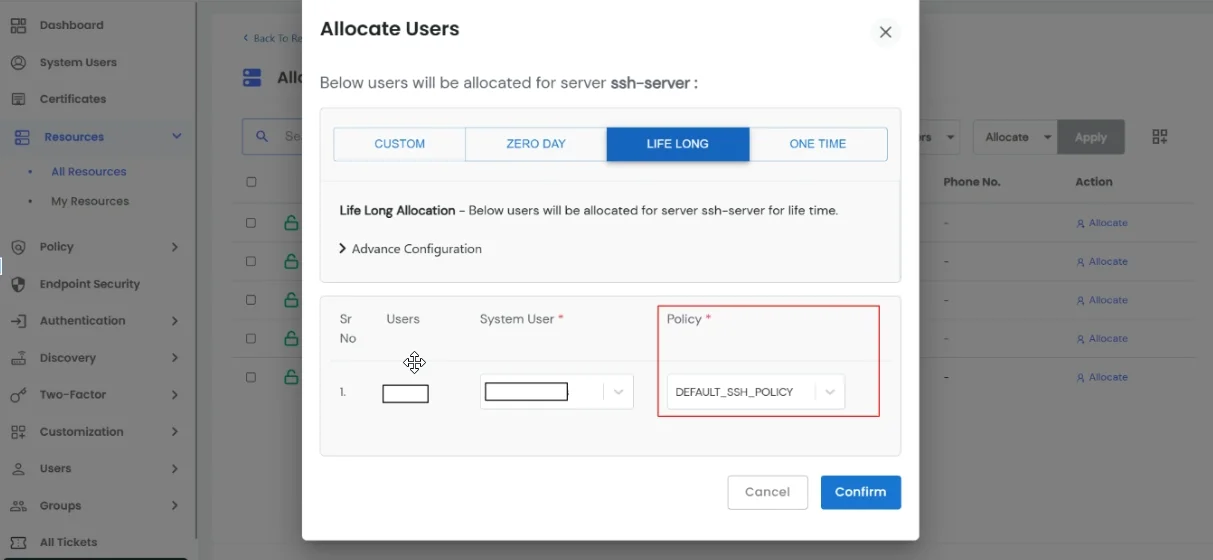Click the Back To link on background page

[x=272, y=38]
